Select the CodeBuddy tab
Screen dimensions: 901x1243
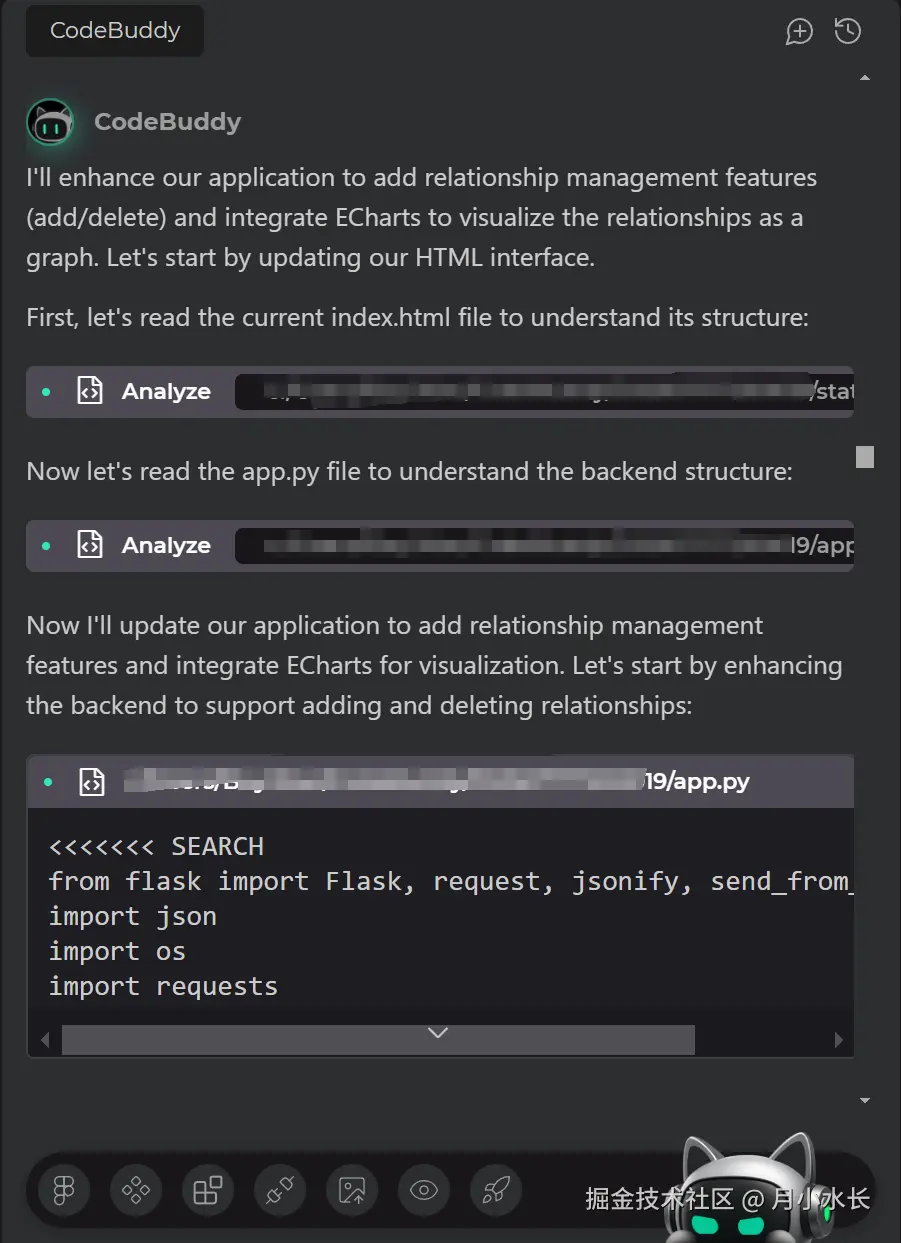click(x=115, y=30)
